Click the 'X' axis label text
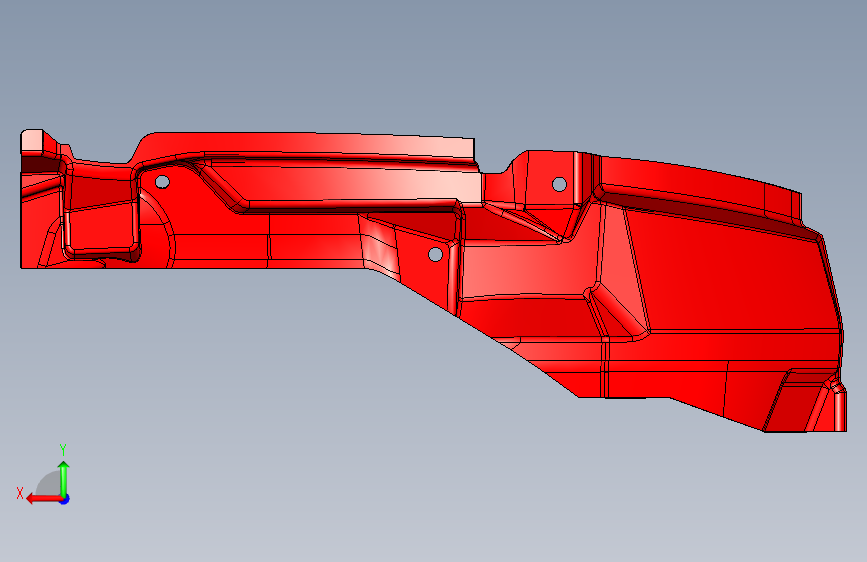Screen dimensions: 867x562 [20, 493]
